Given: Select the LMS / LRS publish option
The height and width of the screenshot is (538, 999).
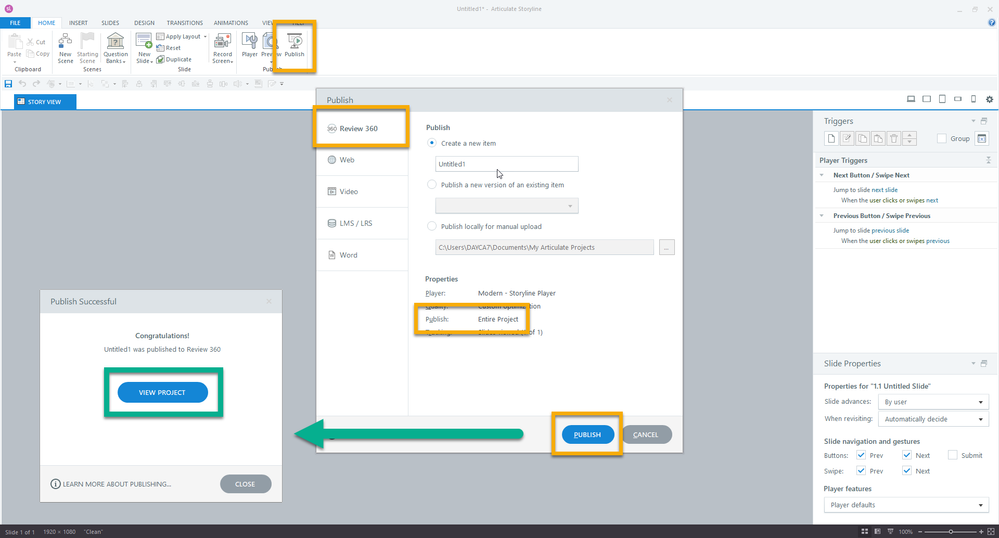Looking at the screenshot, I should (362, 223).
